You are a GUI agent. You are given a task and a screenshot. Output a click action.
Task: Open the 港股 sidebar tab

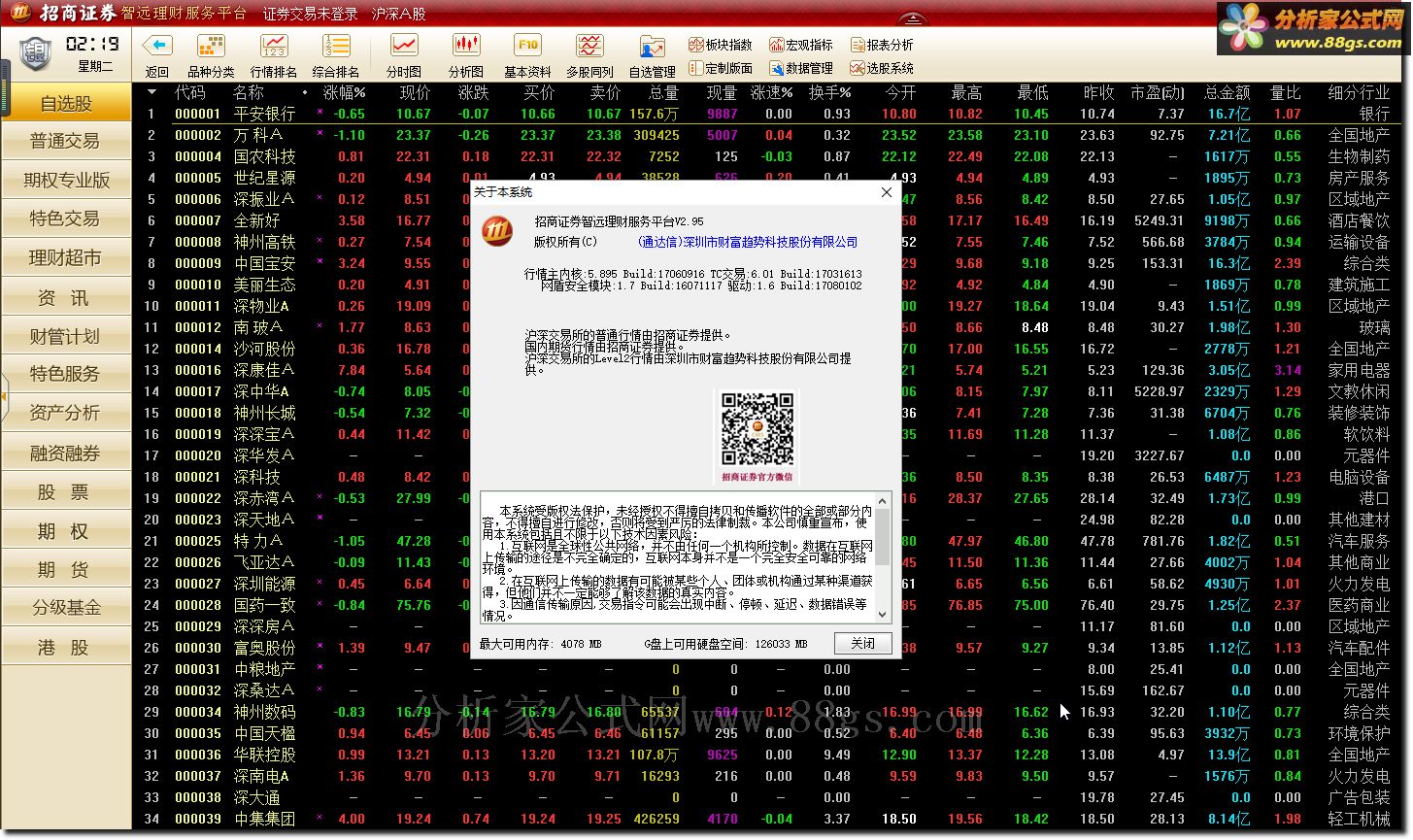point(66,647)
